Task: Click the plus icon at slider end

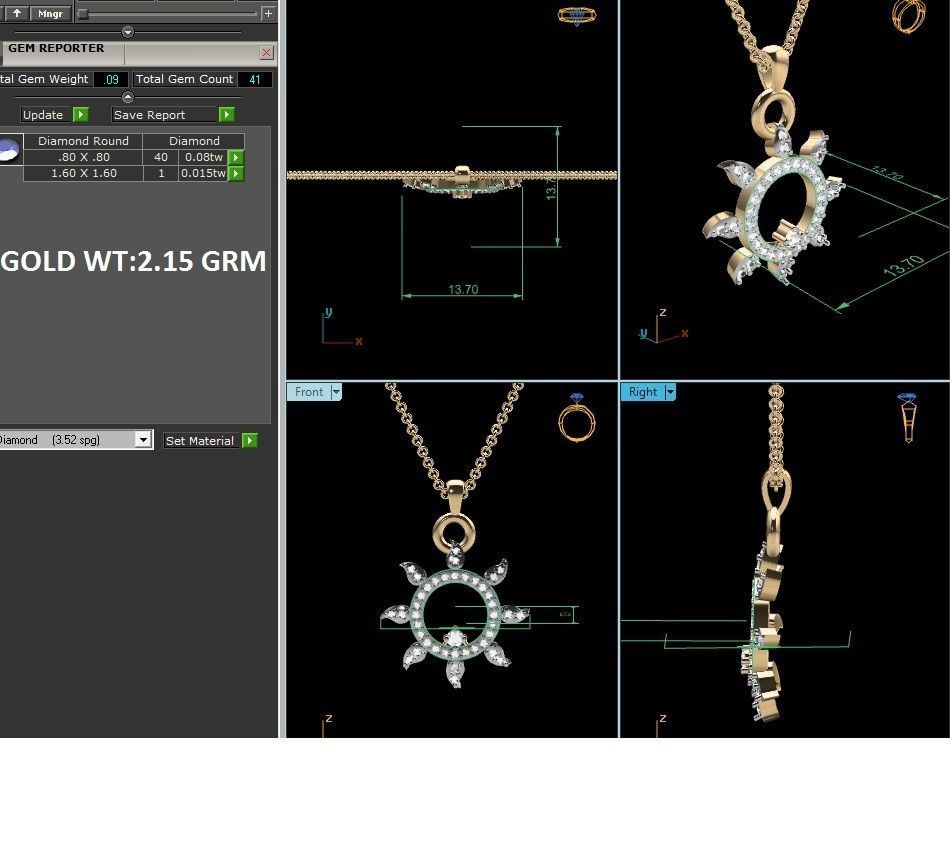Action: tap(268, 13)
